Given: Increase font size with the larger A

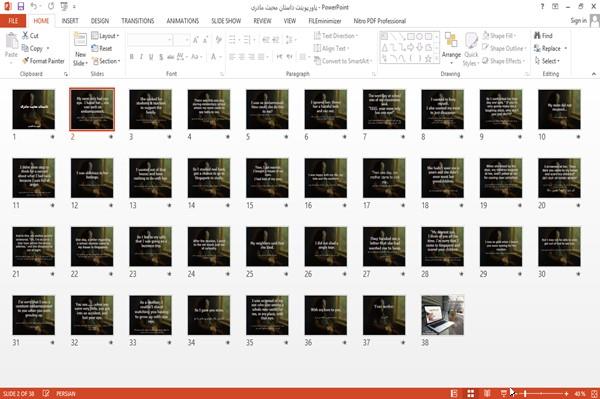Looking at the screenshot, I should (196, 40).
